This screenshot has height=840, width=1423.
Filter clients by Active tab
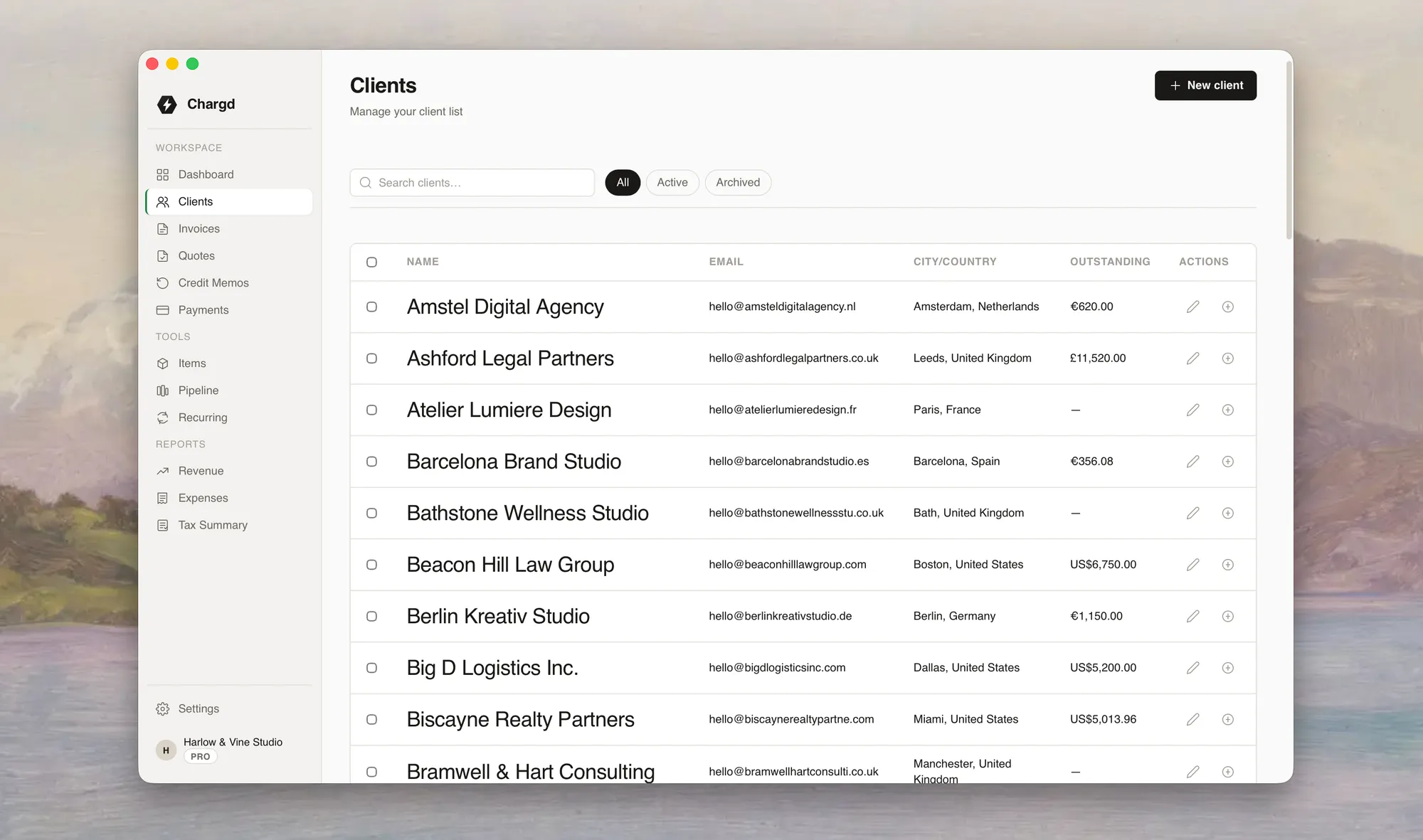[x=672, y=183]
